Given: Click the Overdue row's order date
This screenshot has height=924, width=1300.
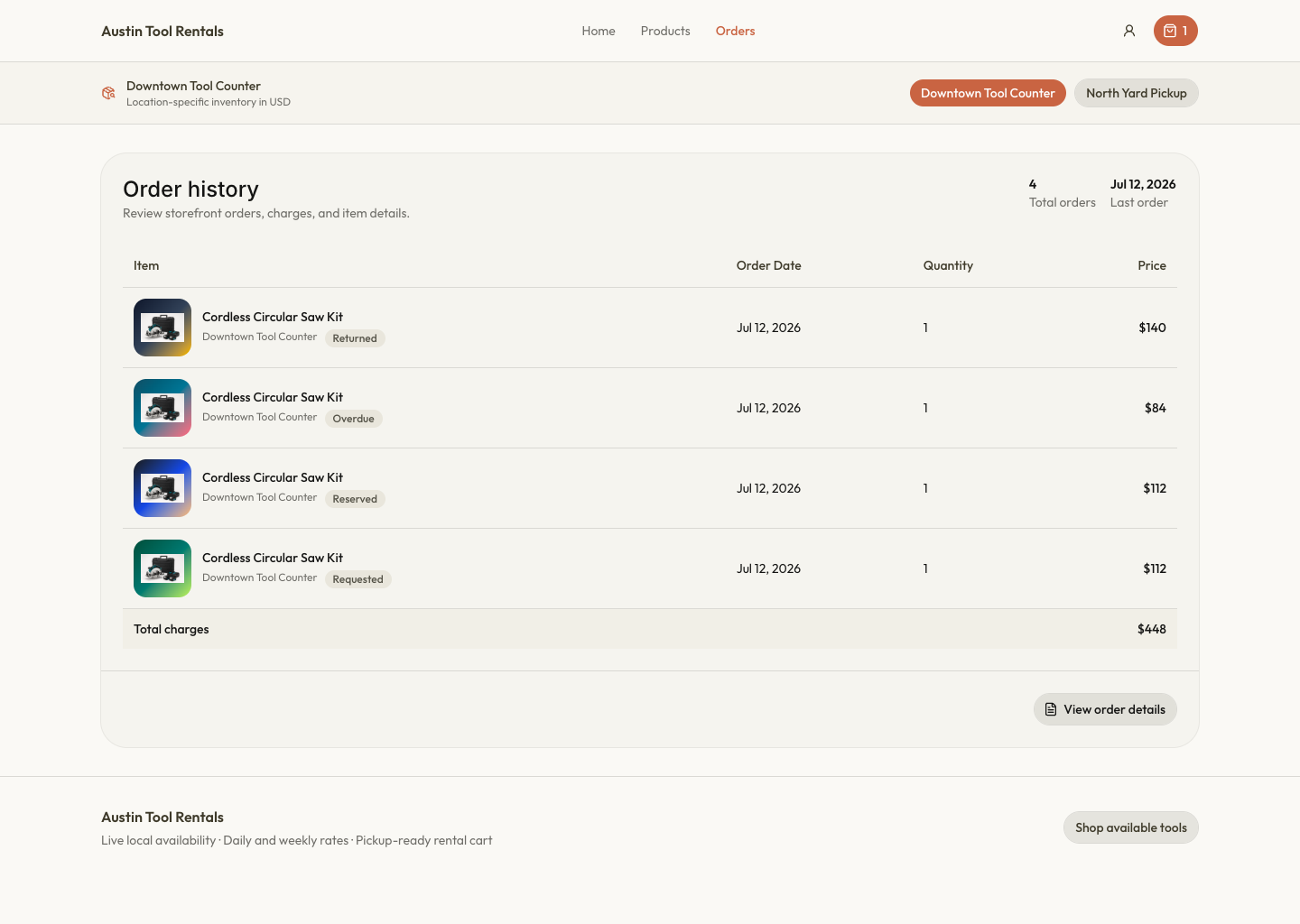Looking at the screenshot, I should [768, 408].
